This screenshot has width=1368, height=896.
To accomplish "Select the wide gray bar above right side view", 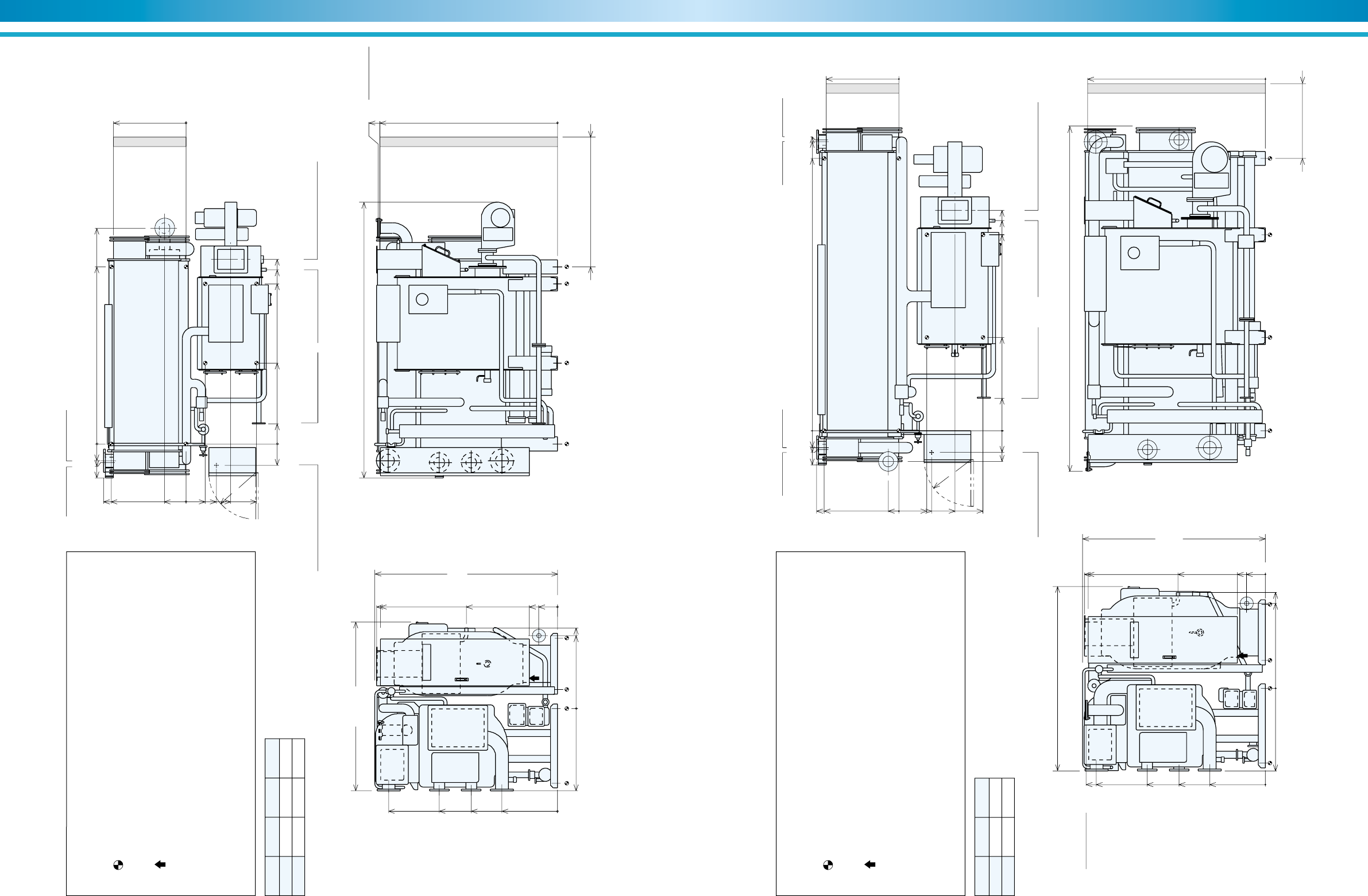I will (x=1176, y=88).
